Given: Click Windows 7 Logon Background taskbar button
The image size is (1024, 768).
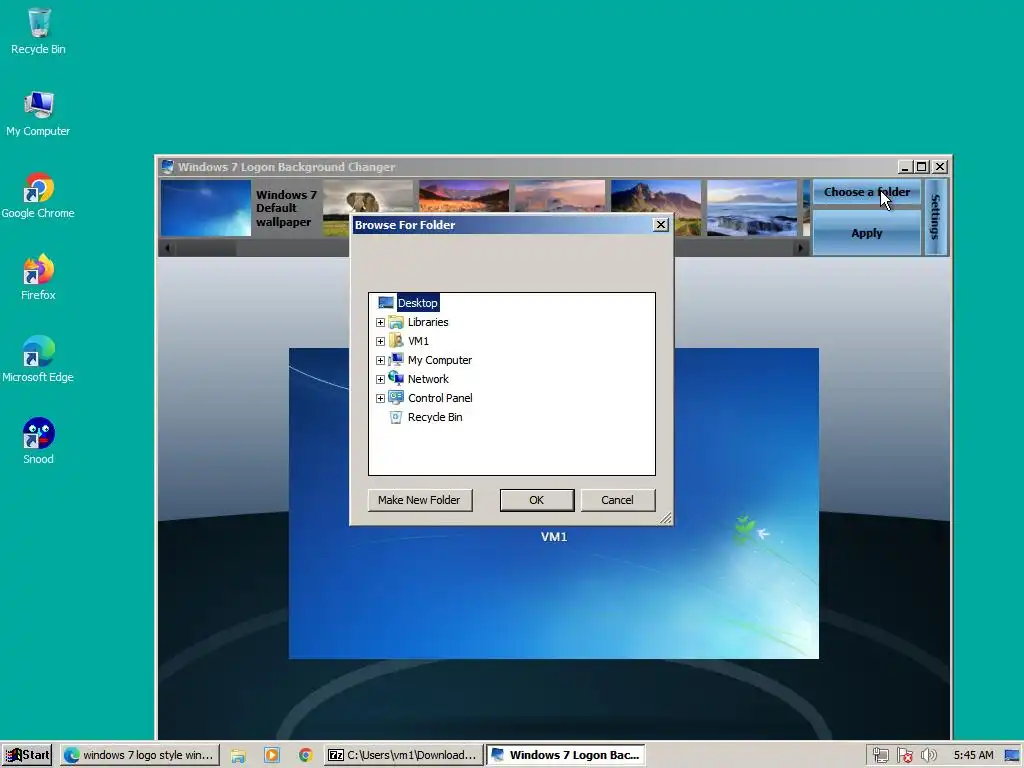Looking at the screenshot, I should click(x=566, y=755).
